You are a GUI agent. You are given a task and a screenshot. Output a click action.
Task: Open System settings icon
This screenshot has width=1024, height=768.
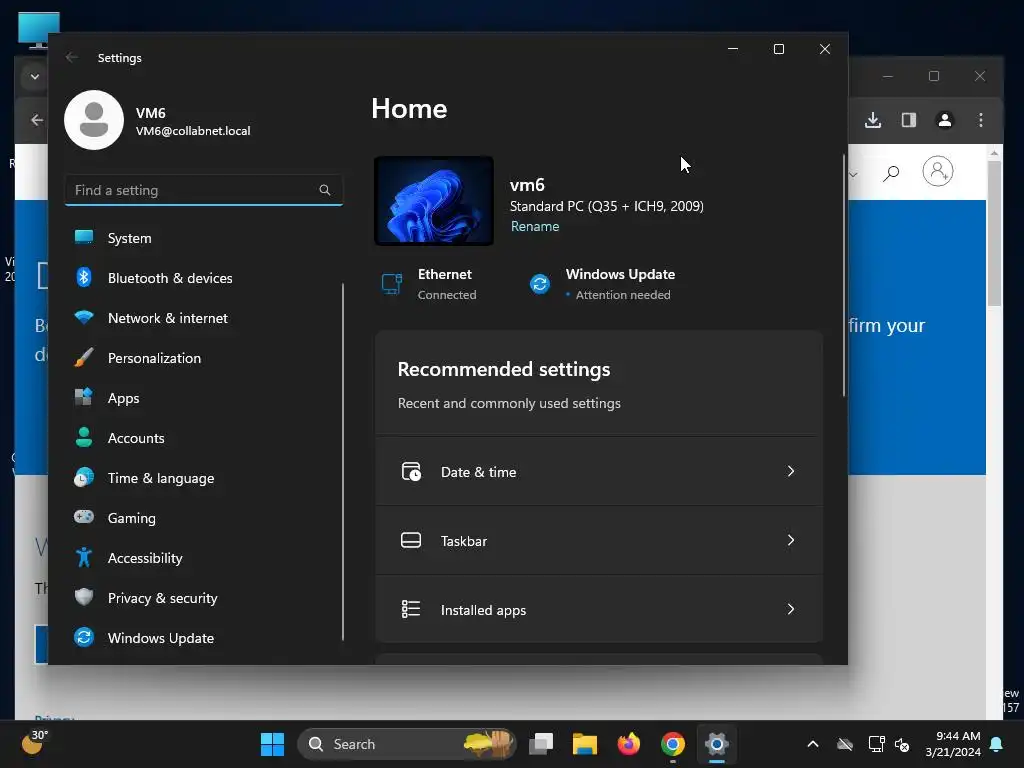(x=84, y=237)
